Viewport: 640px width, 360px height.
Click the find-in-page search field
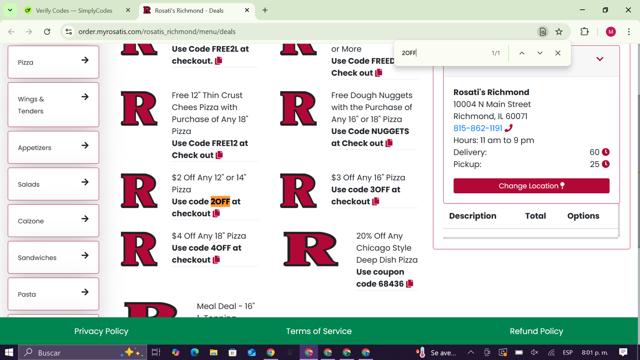[x=443, y=53]
